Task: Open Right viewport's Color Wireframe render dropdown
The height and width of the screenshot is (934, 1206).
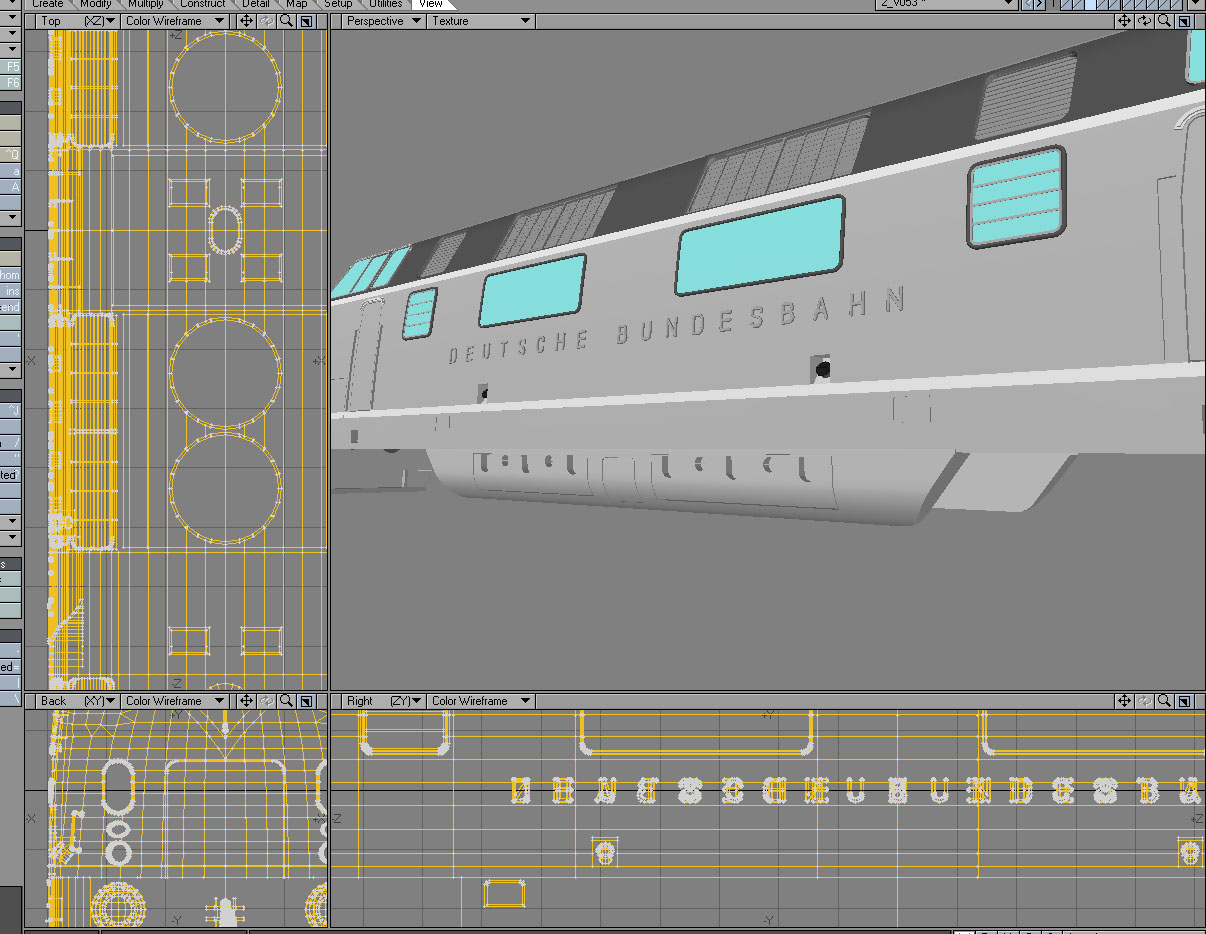Action: tap(481, 701)
